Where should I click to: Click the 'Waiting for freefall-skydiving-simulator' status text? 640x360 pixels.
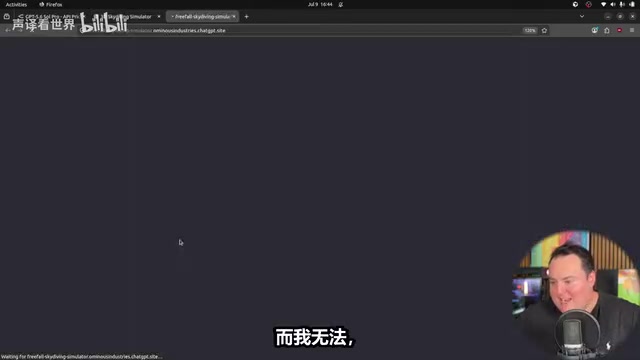tap(82, 356)
